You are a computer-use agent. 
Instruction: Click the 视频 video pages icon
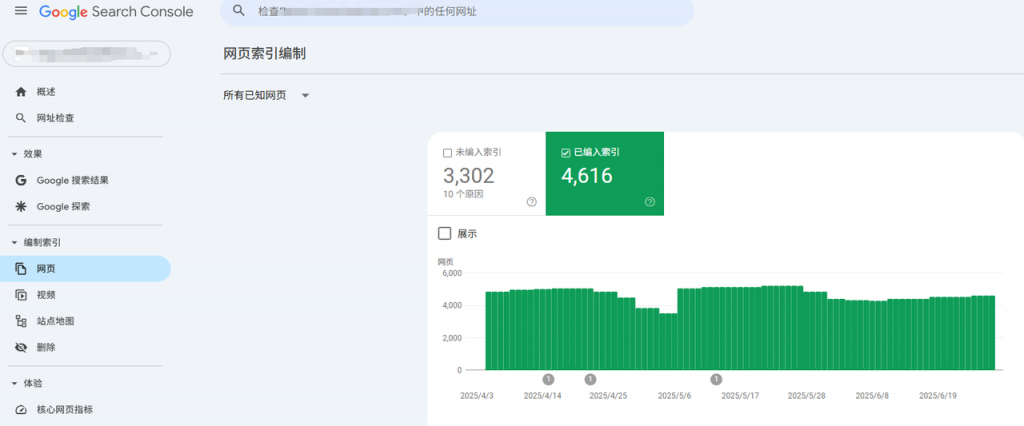[x=20, y=295]
